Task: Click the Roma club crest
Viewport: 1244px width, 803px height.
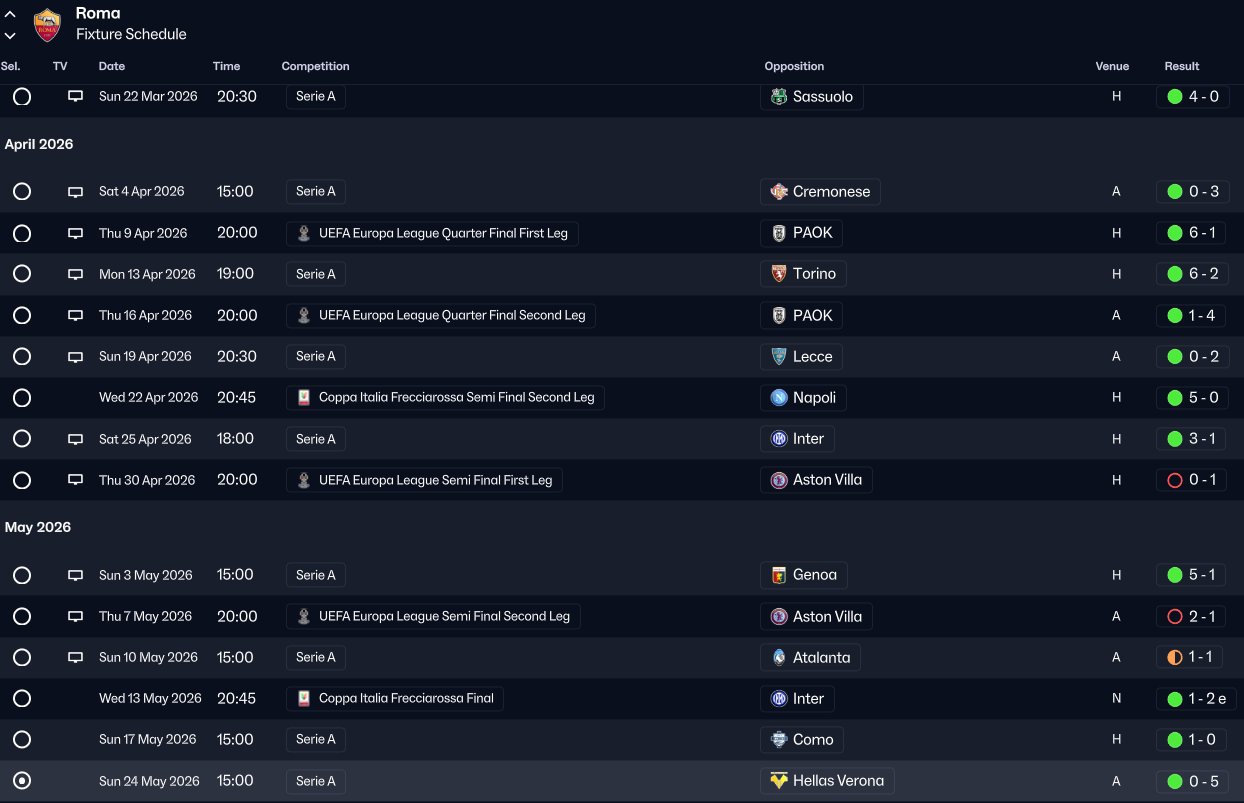Action: point(47,24)
